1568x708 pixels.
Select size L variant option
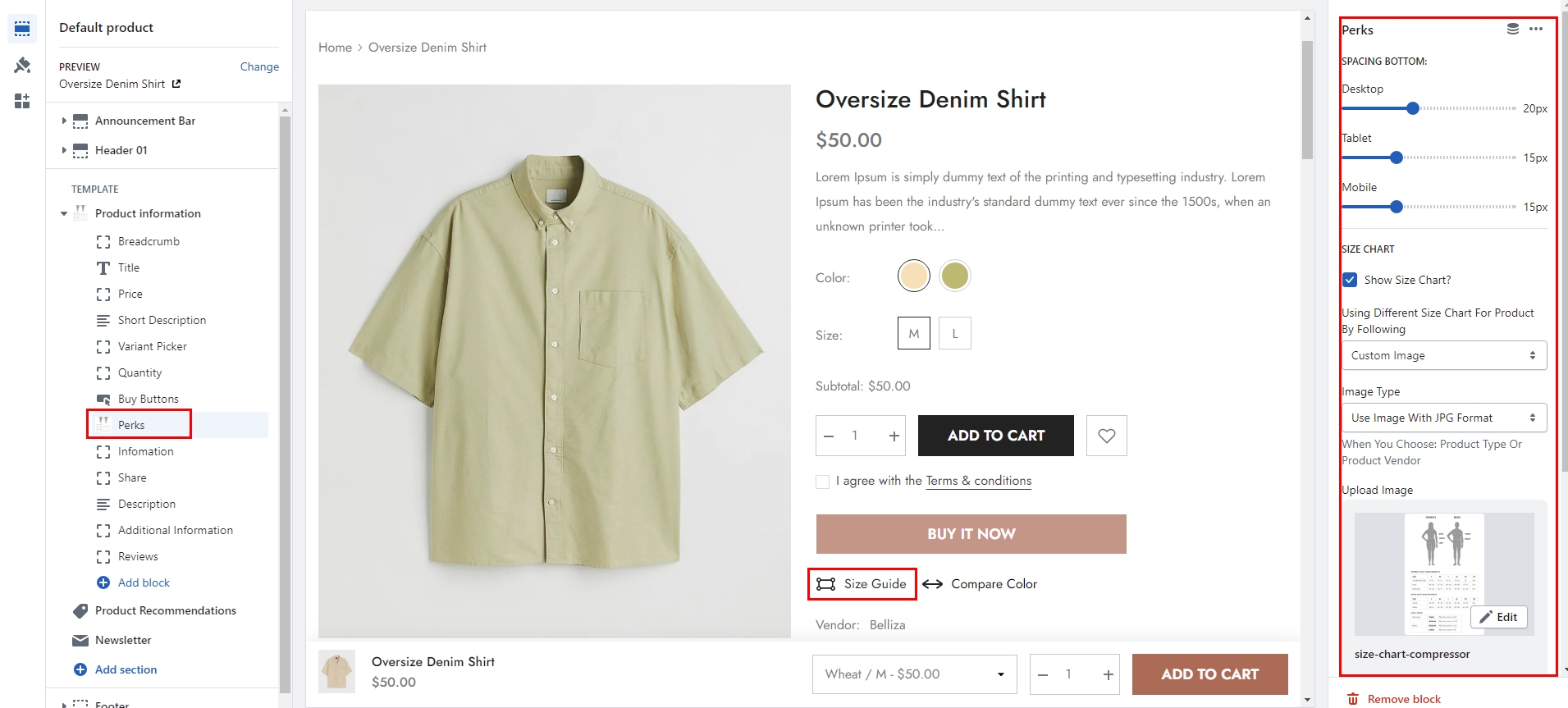click(x=954, y=334)
